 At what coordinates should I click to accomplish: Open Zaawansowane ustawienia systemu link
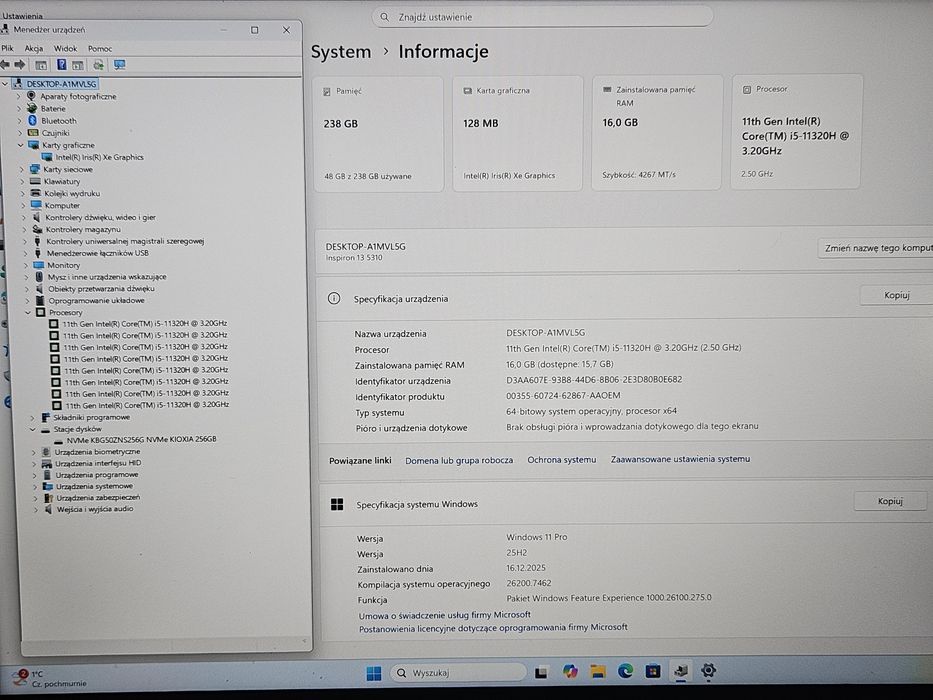click(680, 459)
